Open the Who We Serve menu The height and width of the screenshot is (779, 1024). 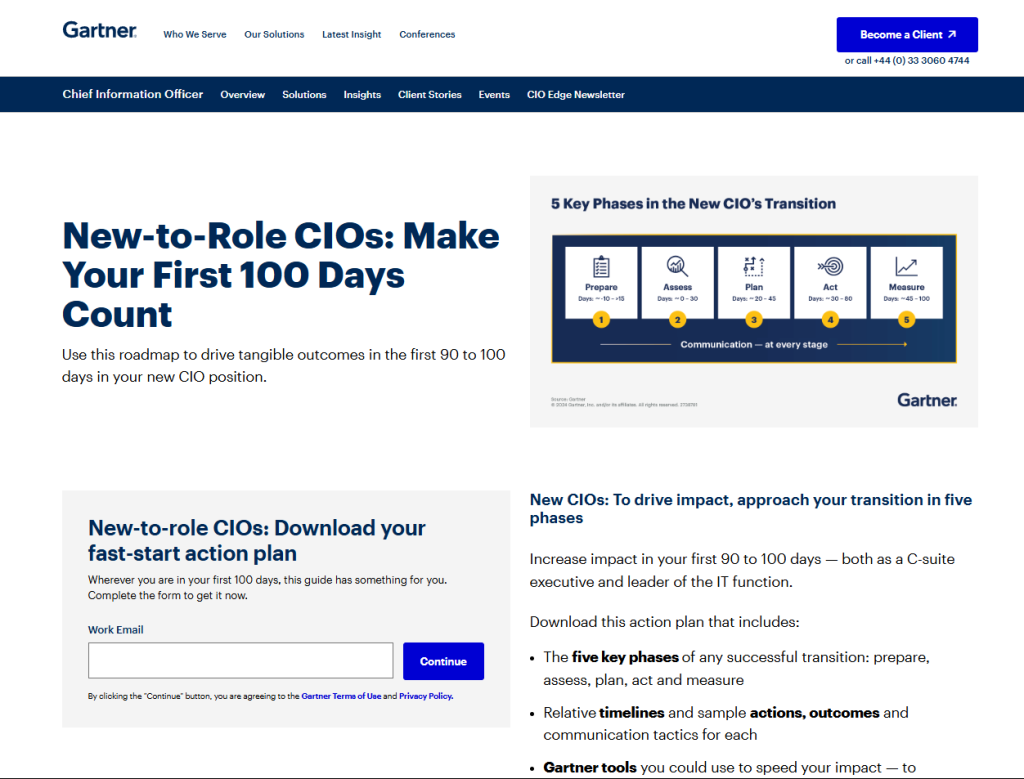195,35
